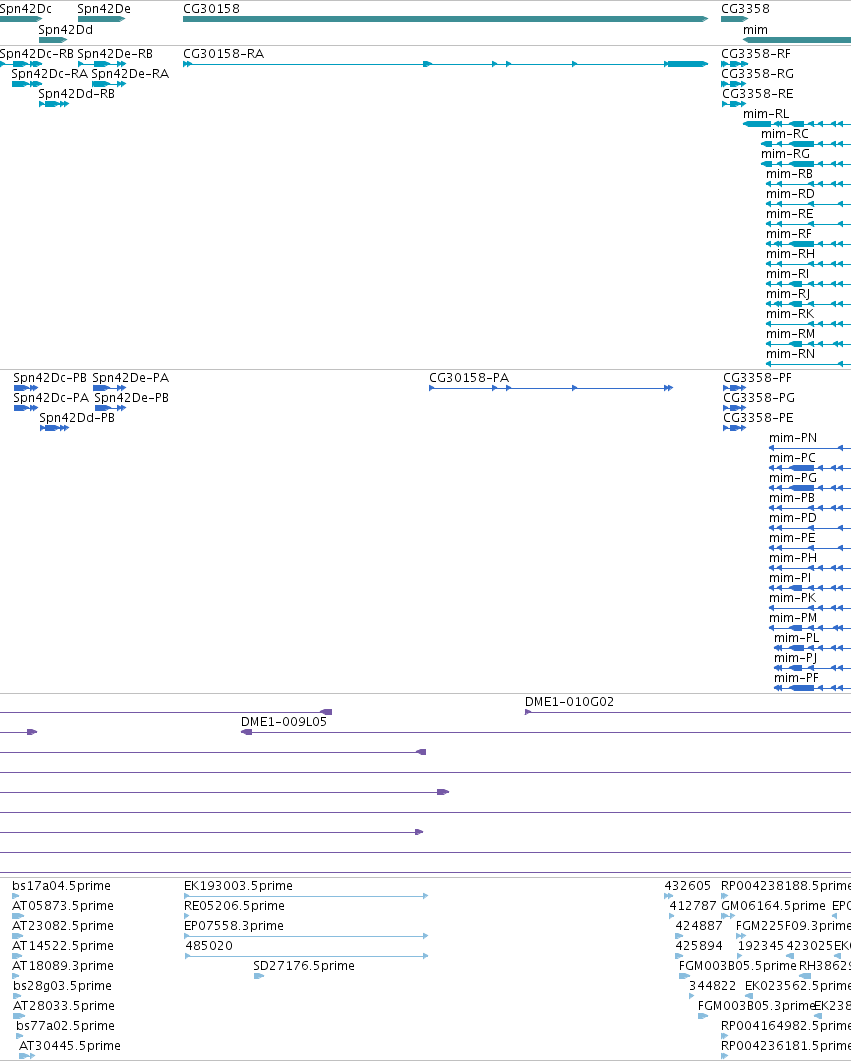Click the CG30158 gene name
851x1061 pixels.
coord(211,9)
